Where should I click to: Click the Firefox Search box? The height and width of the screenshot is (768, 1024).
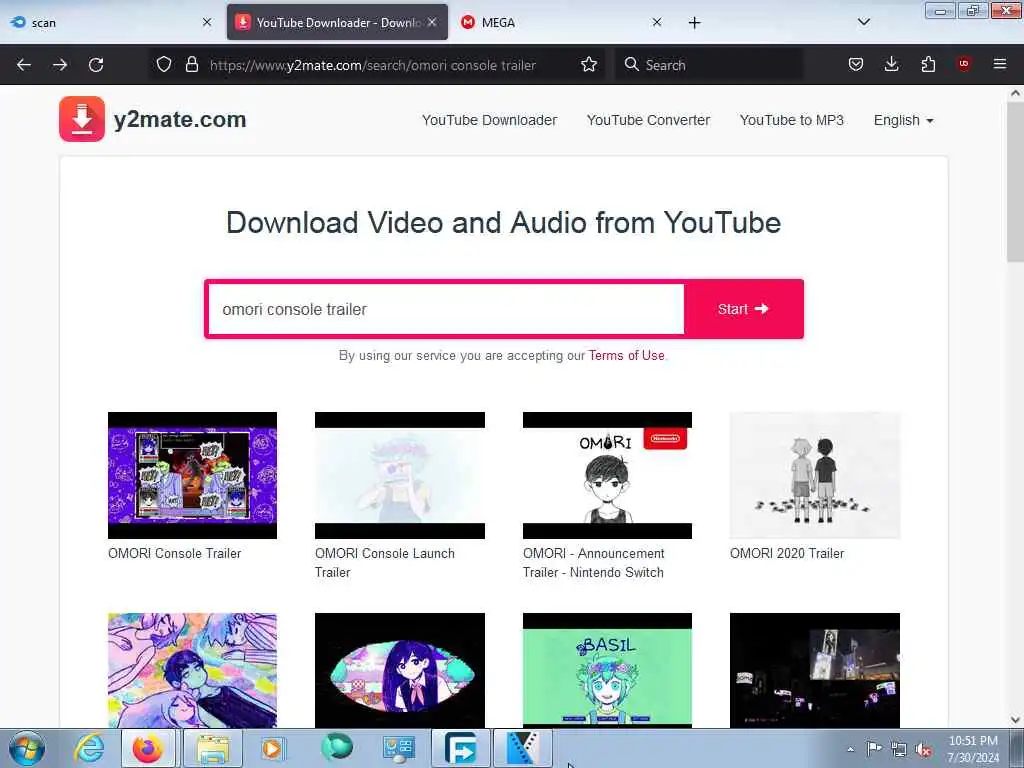click(x=709, y=65)
